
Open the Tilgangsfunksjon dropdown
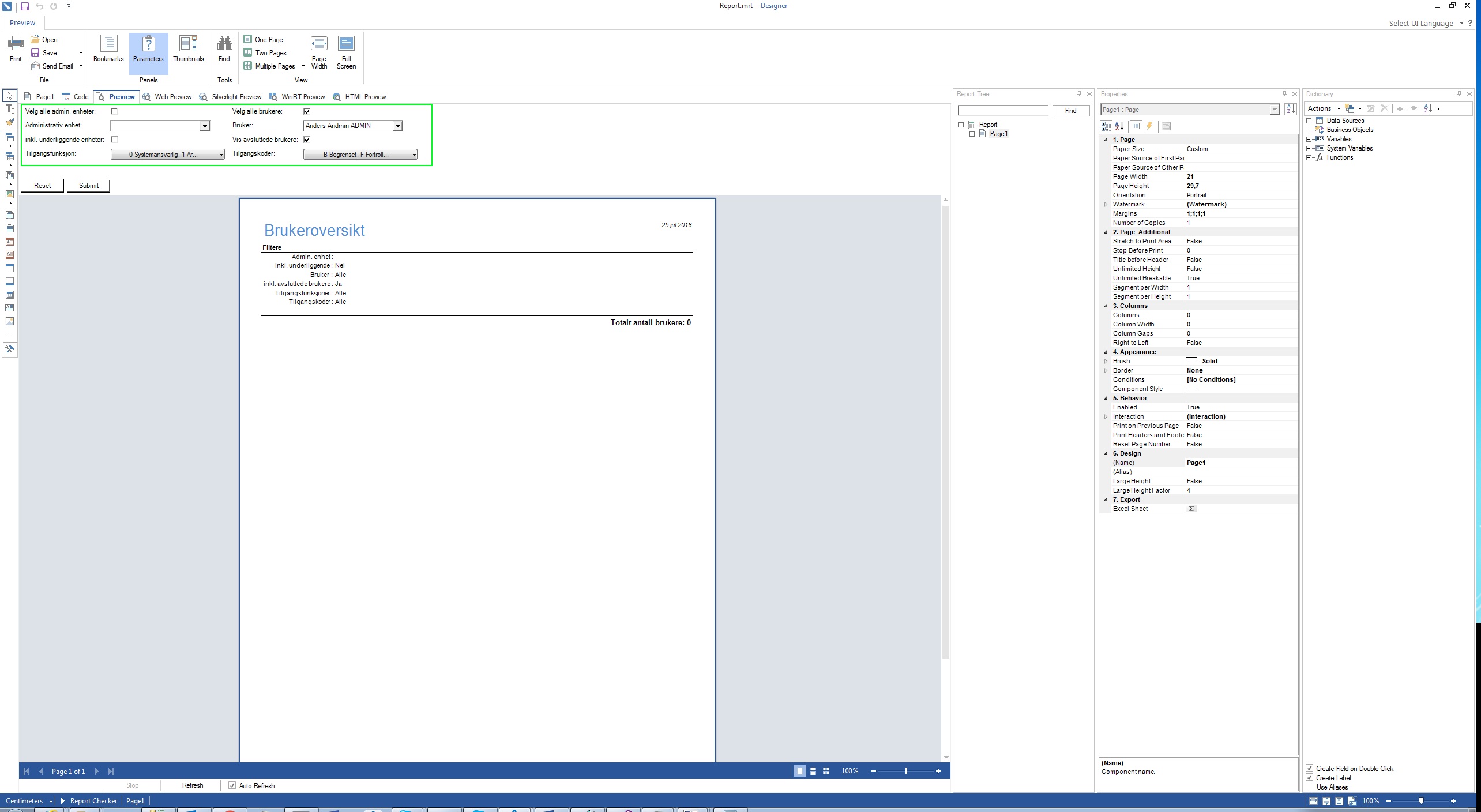click(167, 155)
